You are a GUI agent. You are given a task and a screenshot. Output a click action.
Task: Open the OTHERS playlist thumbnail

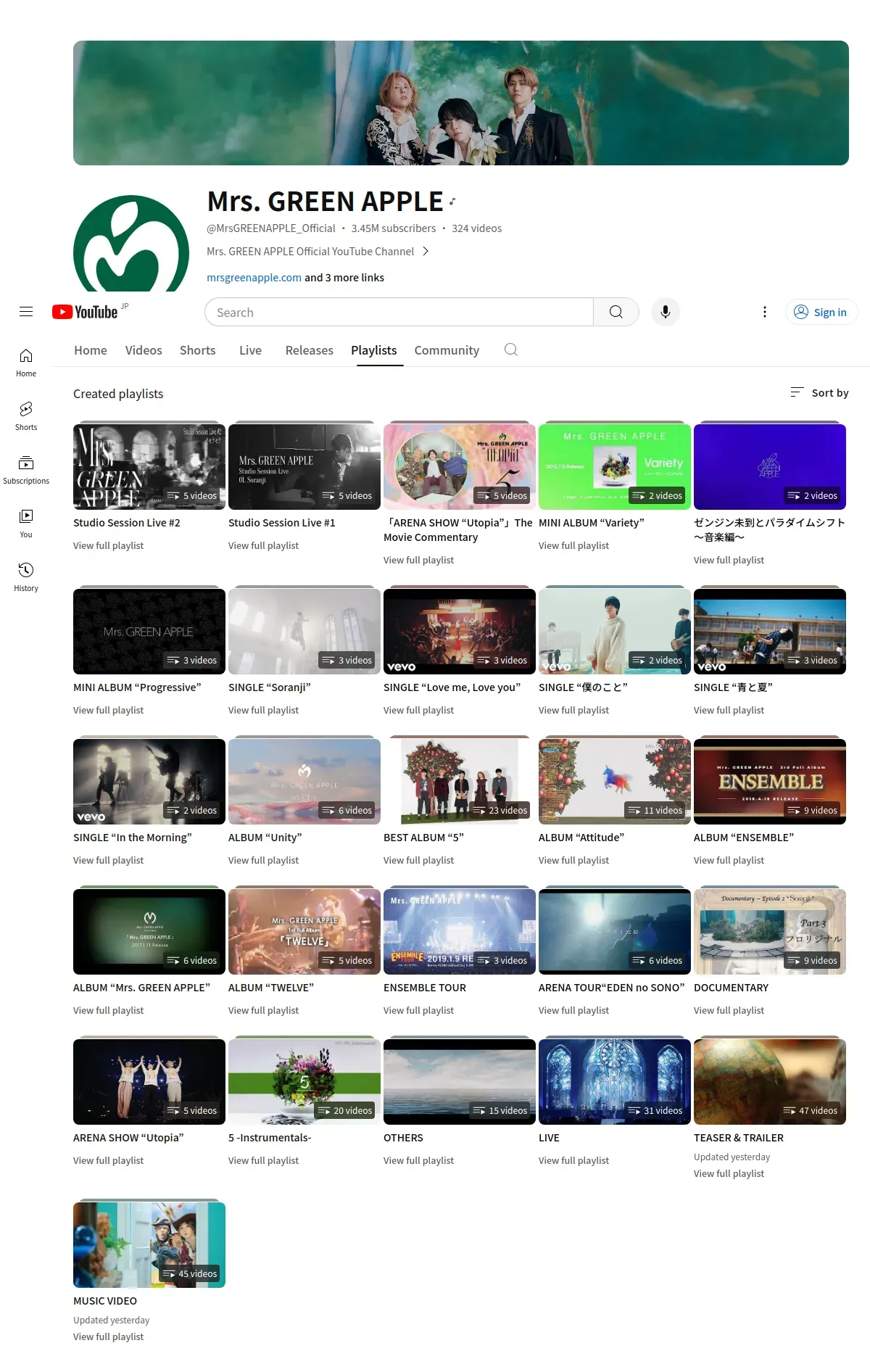coord(460,1081)
